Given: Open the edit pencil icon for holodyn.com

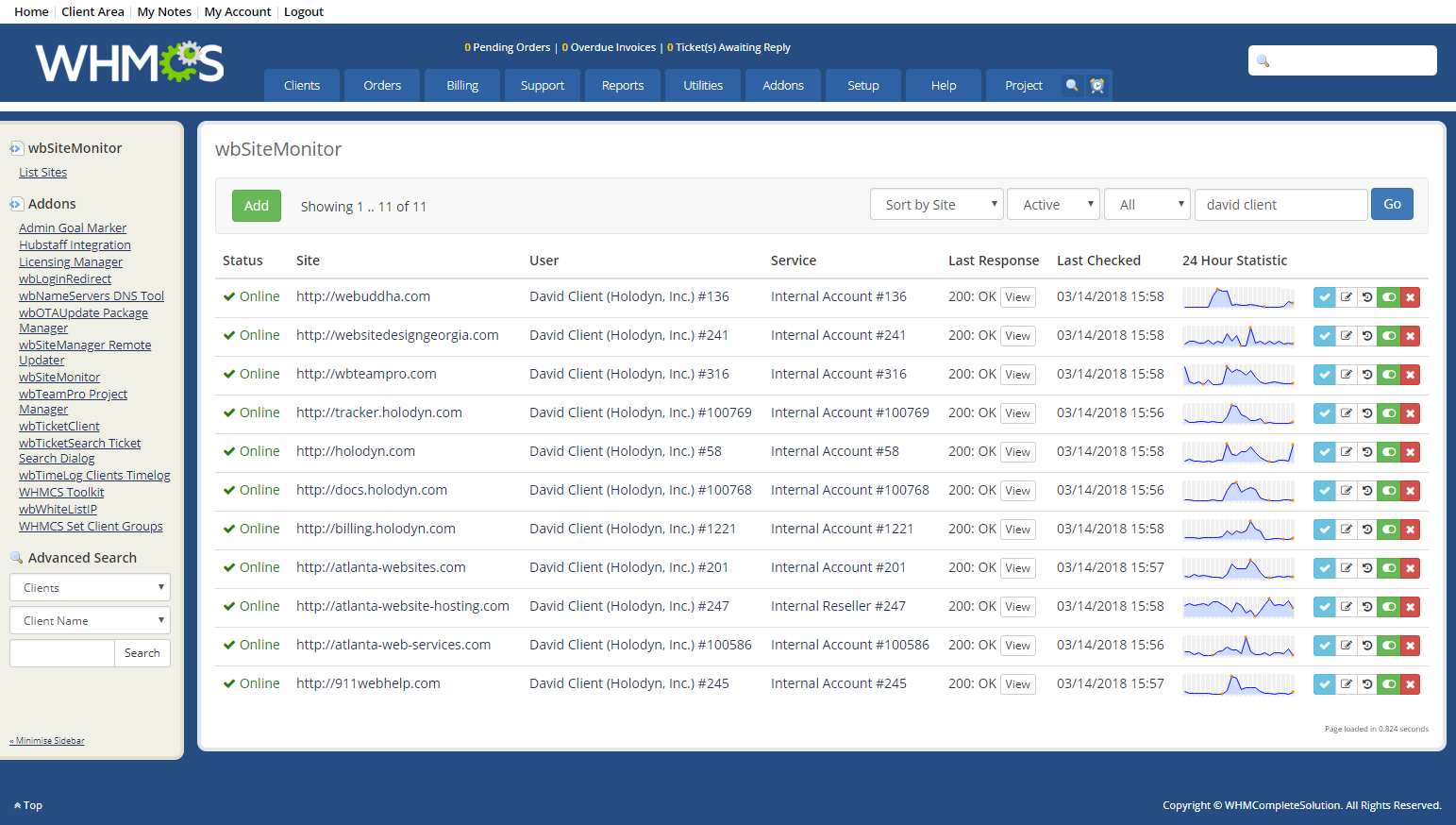Looking at the screenshot, I should pos(1346,451).
